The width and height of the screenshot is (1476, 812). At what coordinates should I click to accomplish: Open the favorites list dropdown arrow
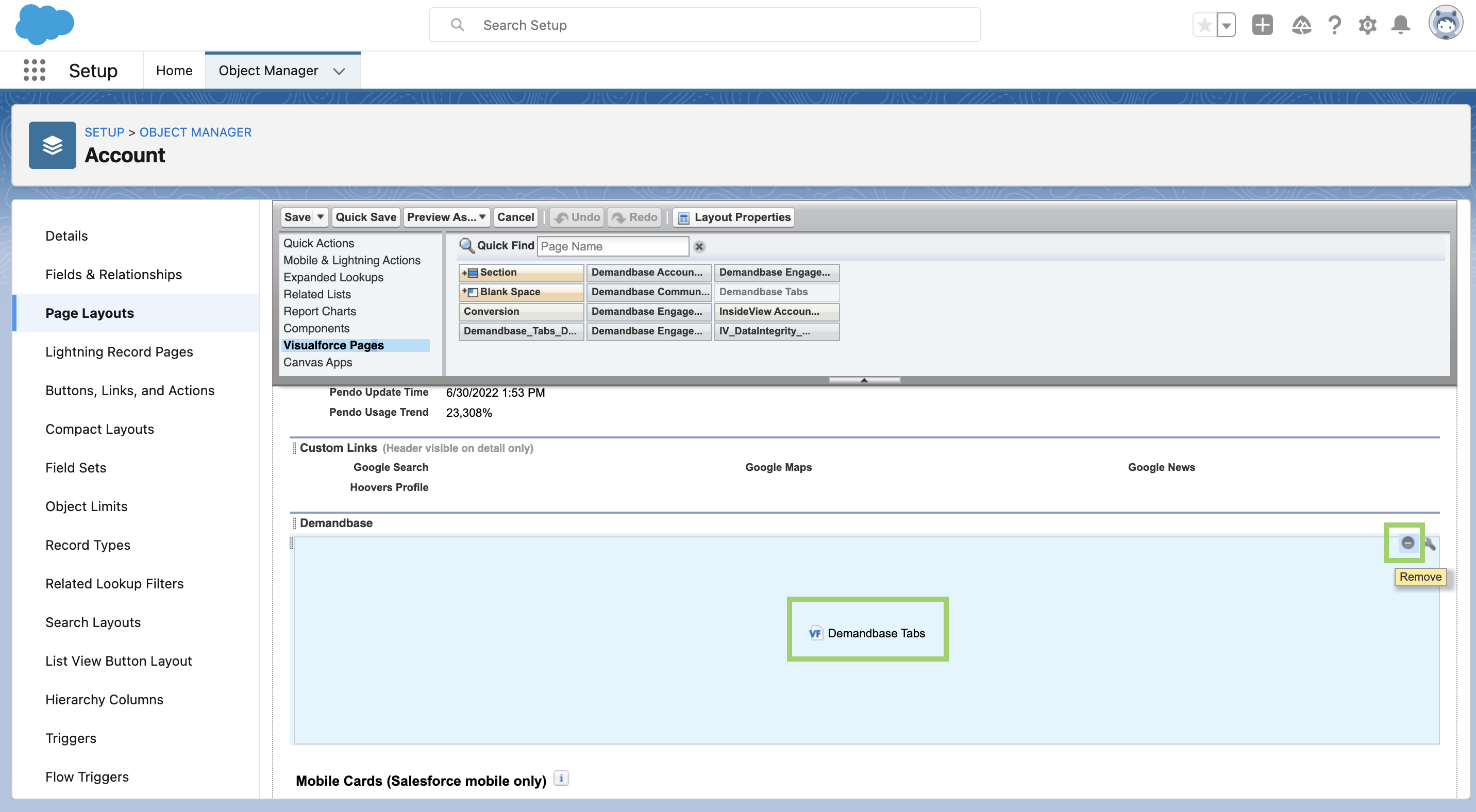(1226, 25)
